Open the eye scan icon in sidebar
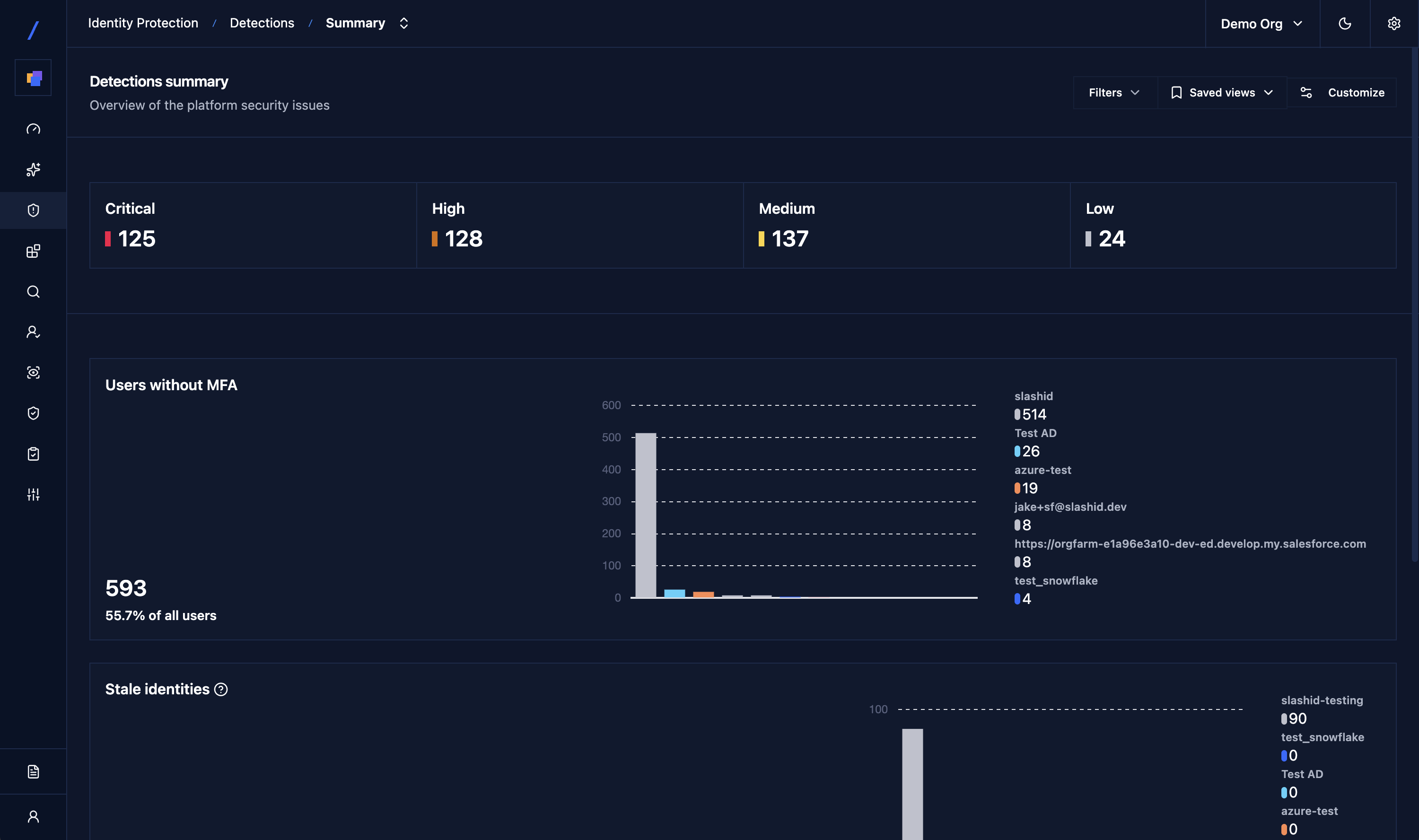Screen dimensions: 1419x840 (33, 372)
